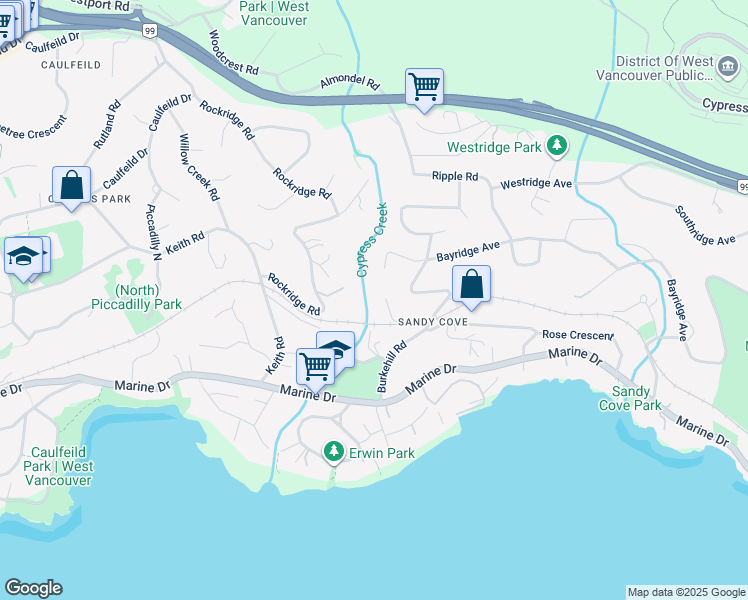Click the shopping bag marker near Caulfeild Dr
Screen dimensions: 748x600
click(x=72, y=188)
